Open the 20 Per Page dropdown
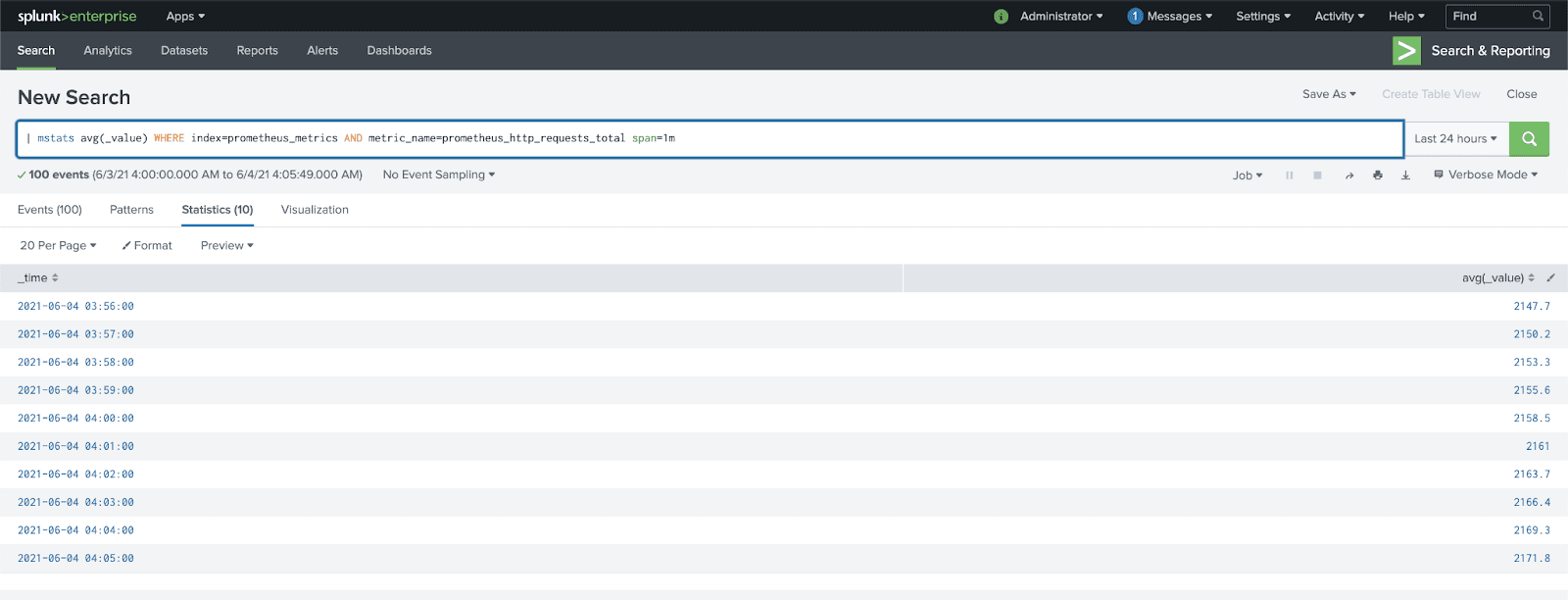The width and height of the screenshot is (1568, 600). point(58,246)
